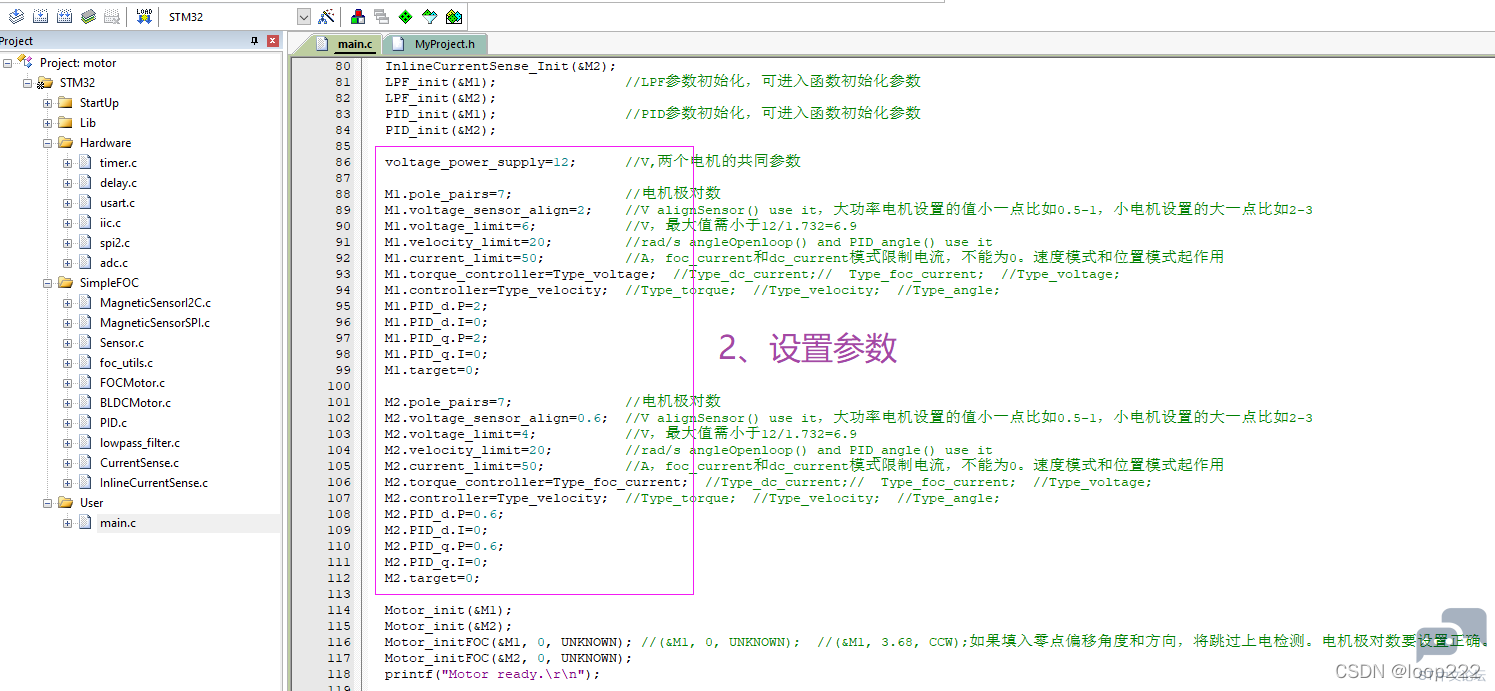This screenshot has height=691, width=1495.
Task: Click Select Software Packs funnel icon
Action: click(x=429, y=16)
